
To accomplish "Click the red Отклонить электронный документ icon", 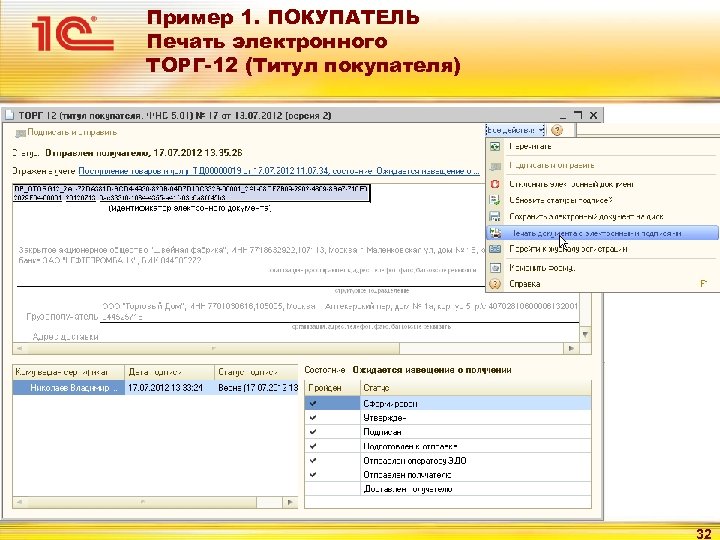I will pos(495,184).
